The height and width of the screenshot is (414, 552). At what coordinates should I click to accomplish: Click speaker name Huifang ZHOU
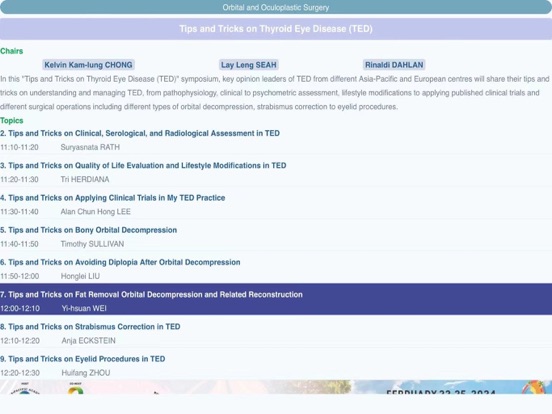[x=86, y=373]
